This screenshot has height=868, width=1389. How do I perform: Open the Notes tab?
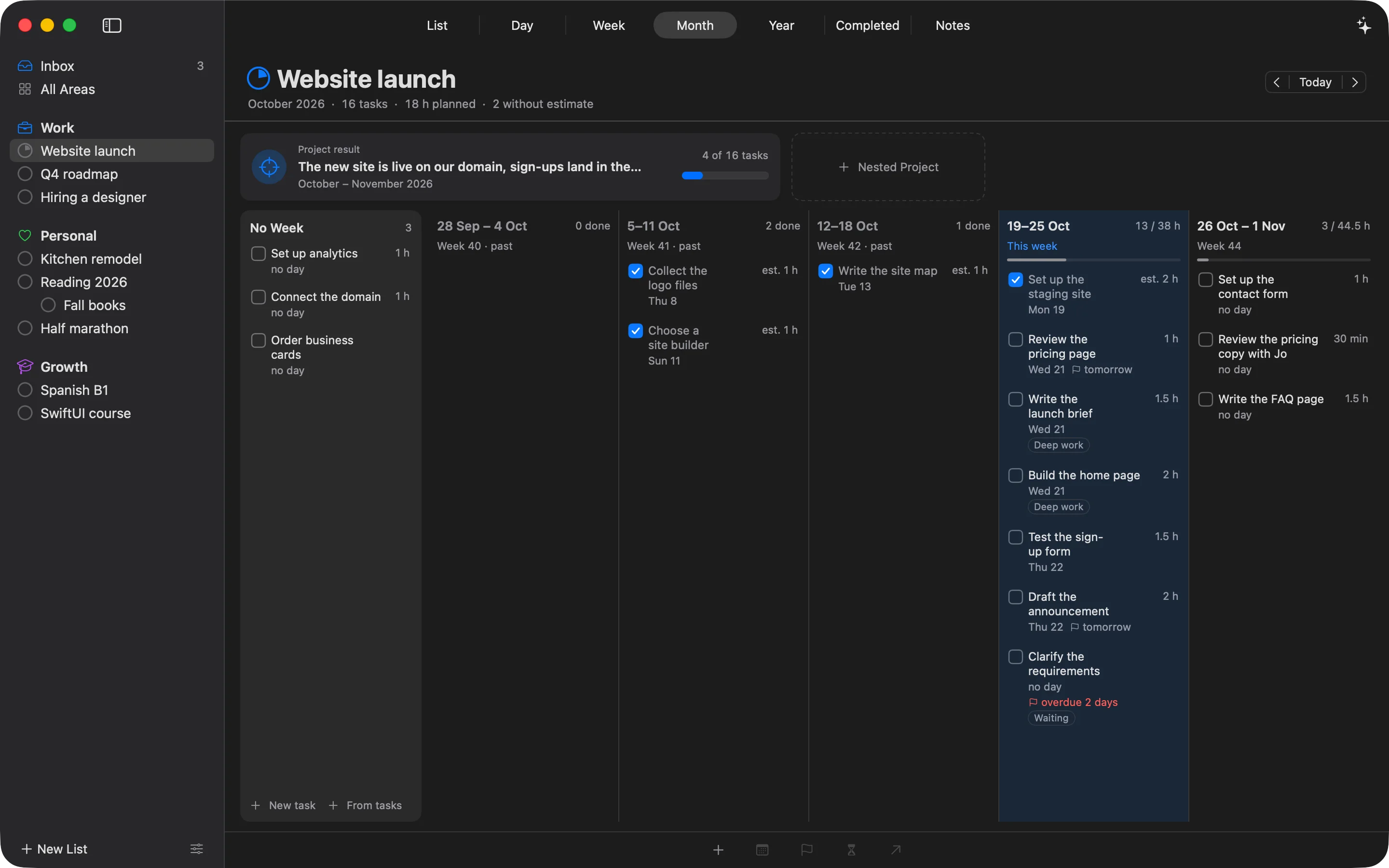coord(952,25)
